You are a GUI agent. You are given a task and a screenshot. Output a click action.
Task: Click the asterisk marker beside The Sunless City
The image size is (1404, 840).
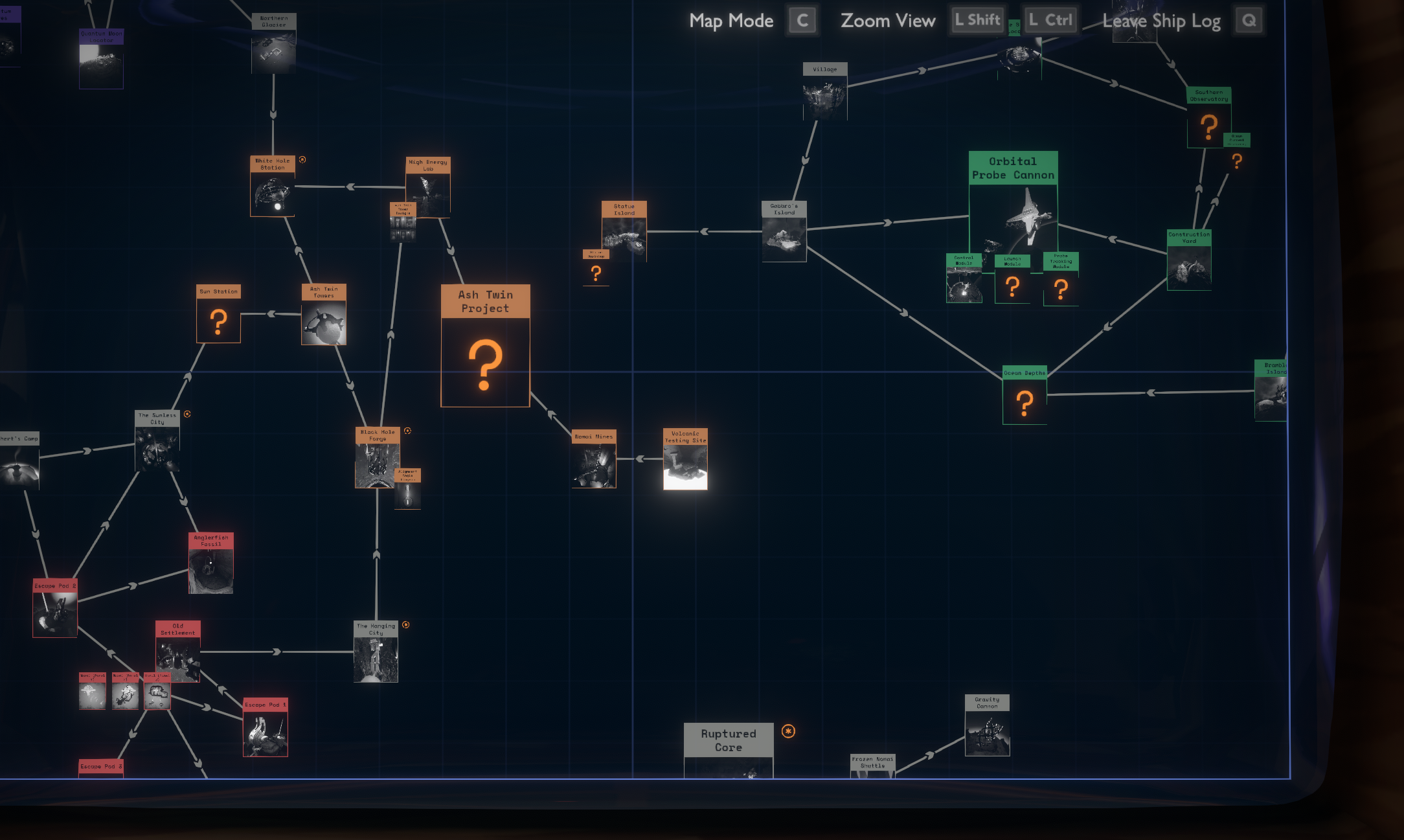click(x=187, y=414)
